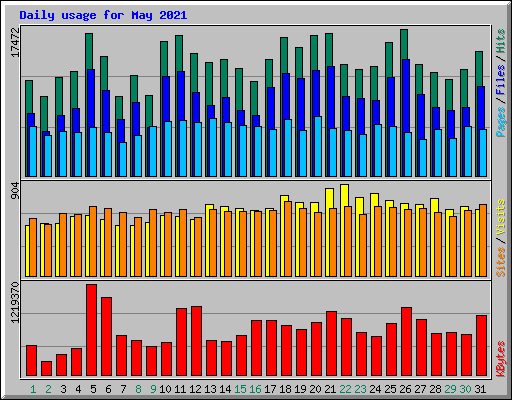Click the 1219370 KBytes axis value
The height and width of the screenshot is (400, 512).
[15, 303]
